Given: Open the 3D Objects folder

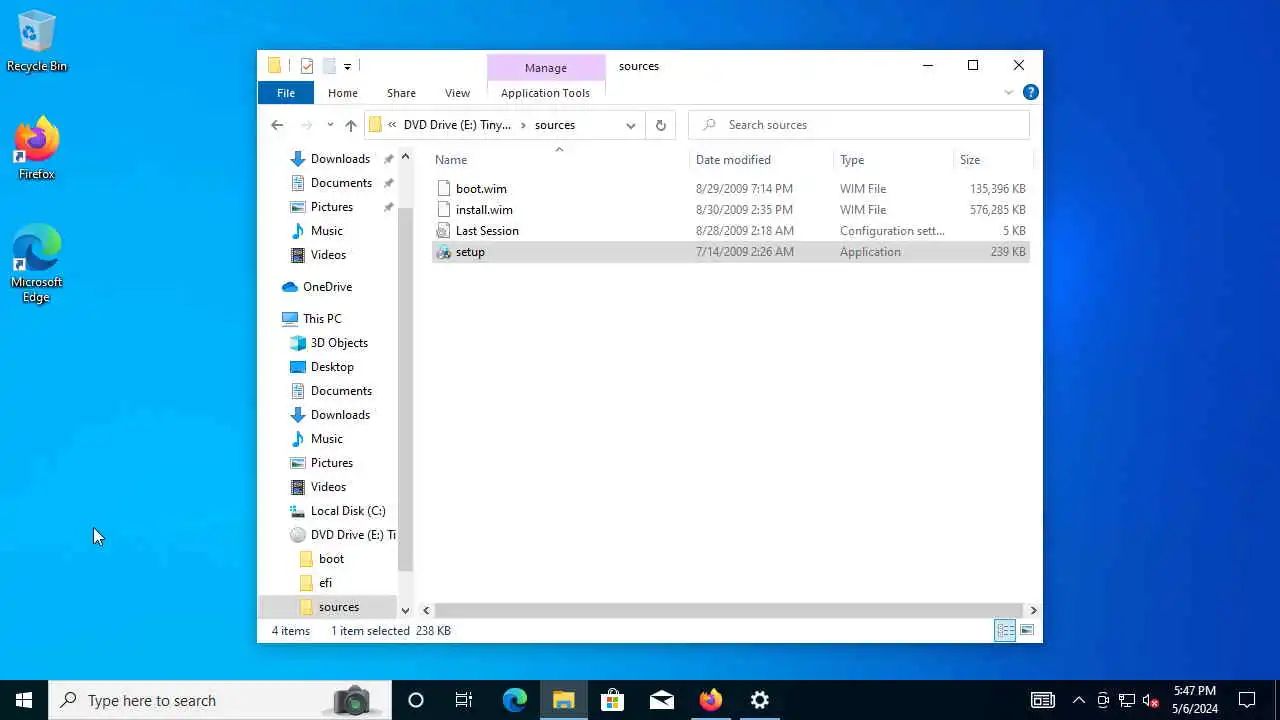Looking at the screenshot, I should click(340, 343).
